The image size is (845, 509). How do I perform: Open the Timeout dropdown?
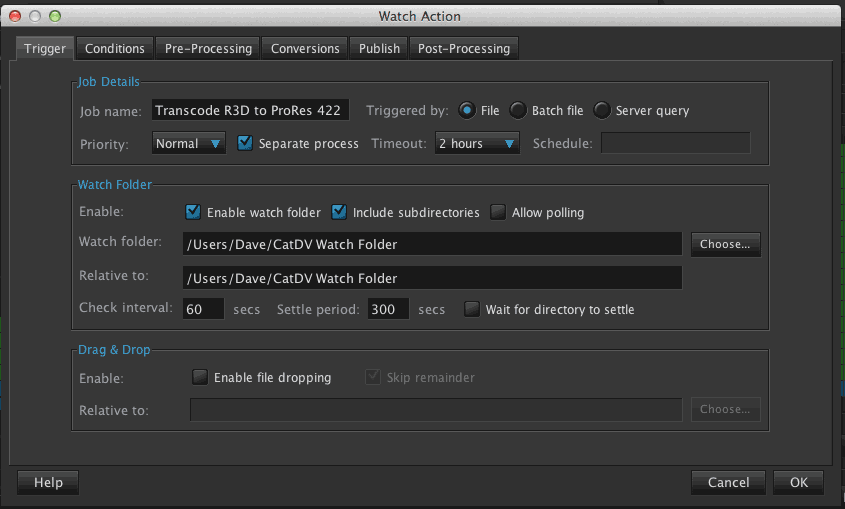tap(477, 143)
